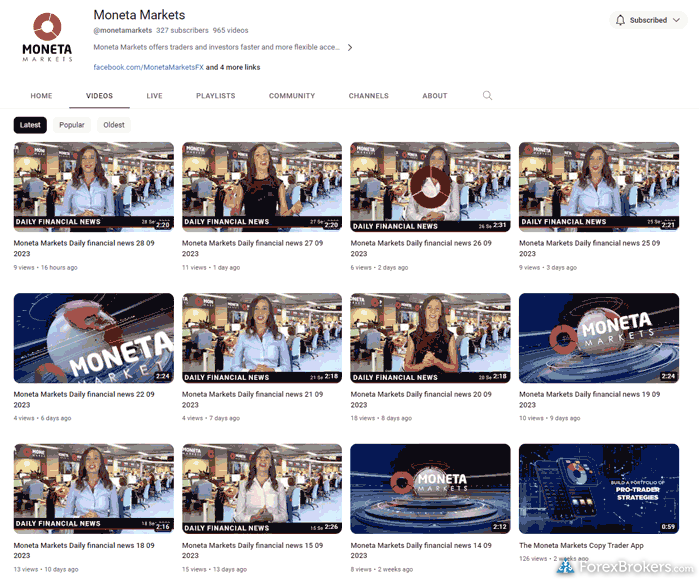Open the Copy Trader App video thumbnail
The width and height of the screenshot is (699, 579).
[599, 489]
